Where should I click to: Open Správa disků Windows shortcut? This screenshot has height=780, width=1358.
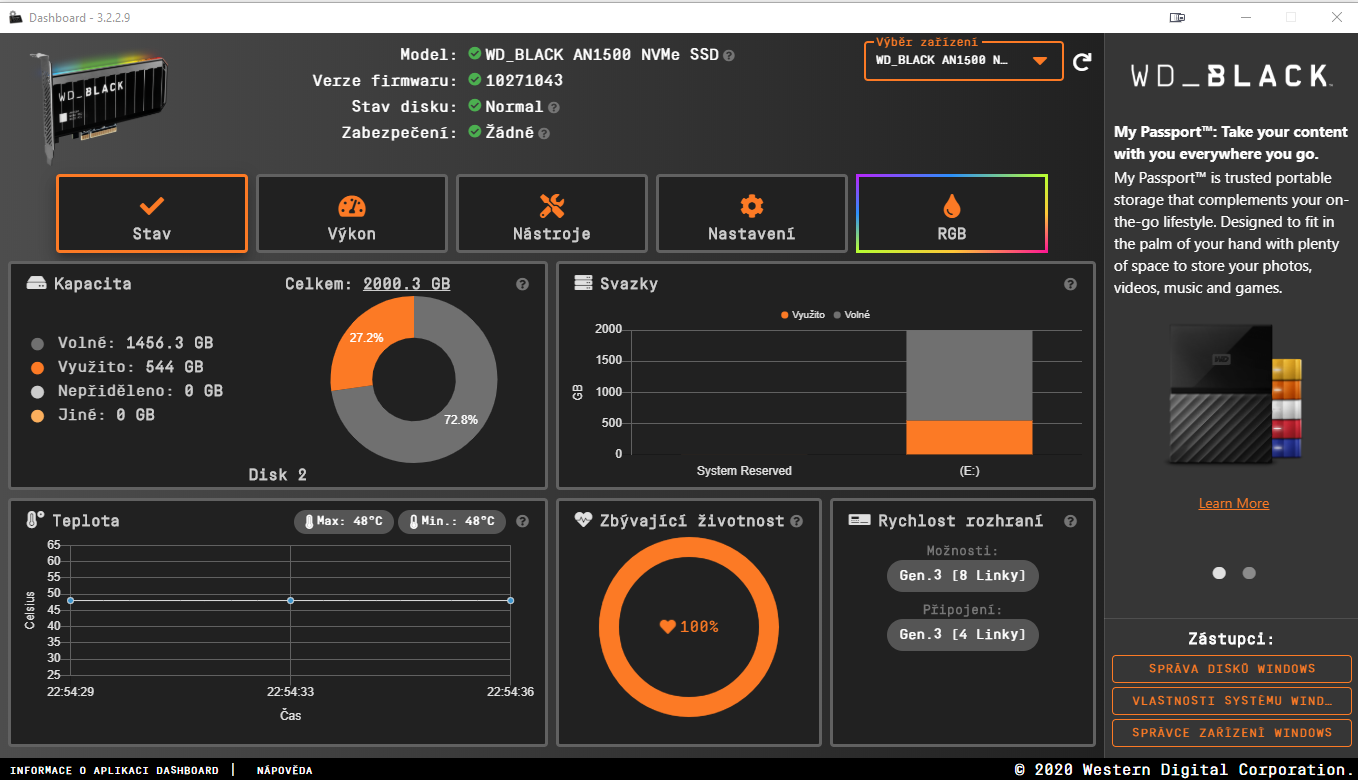pos(1232,669)
